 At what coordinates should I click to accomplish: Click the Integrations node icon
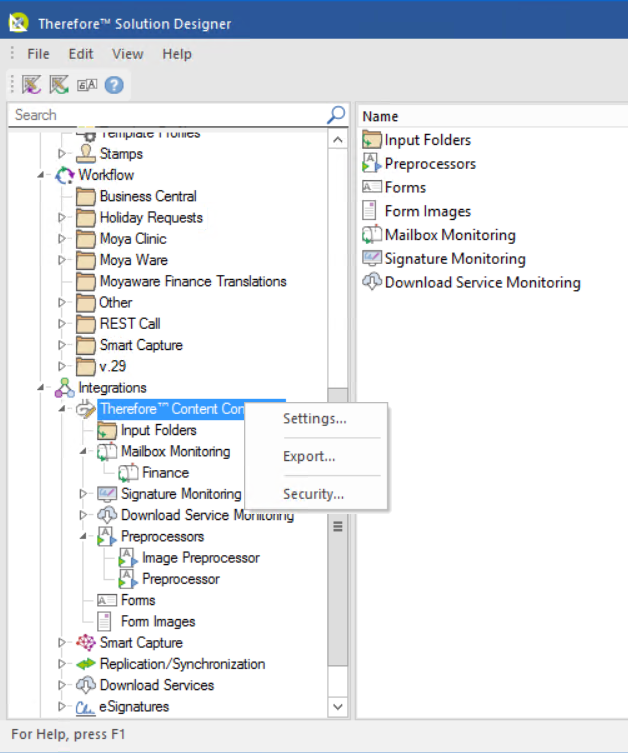click(64, 388)
